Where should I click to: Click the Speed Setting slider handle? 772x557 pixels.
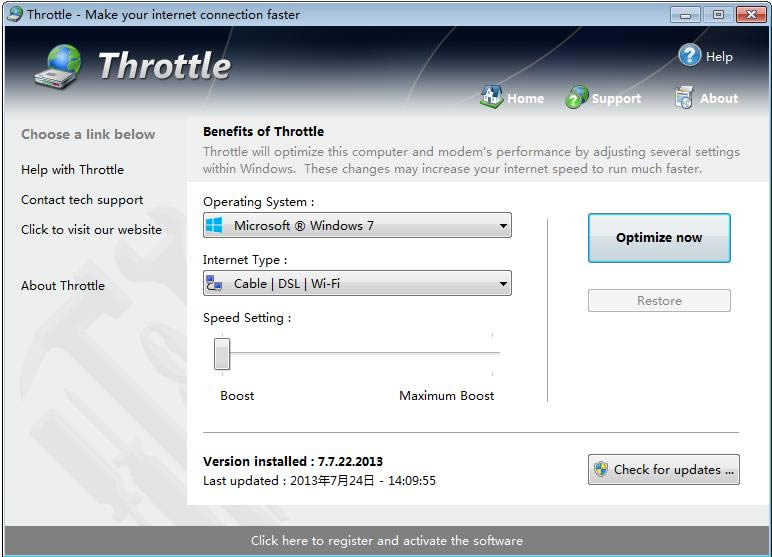[x=222, y=353]
